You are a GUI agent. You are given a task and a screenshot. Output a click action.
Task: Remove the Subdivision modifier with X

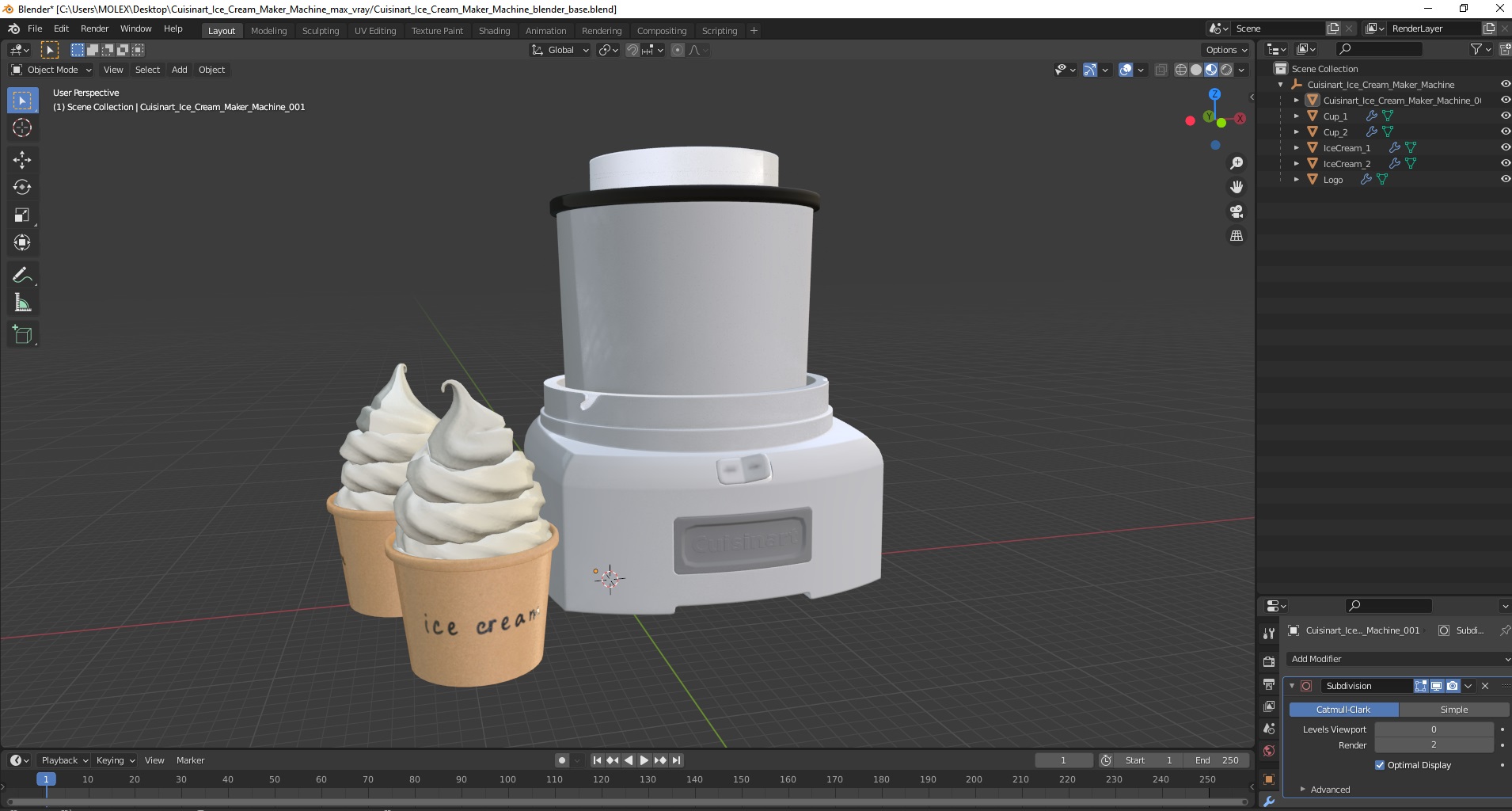click(x=1485, y=686)
